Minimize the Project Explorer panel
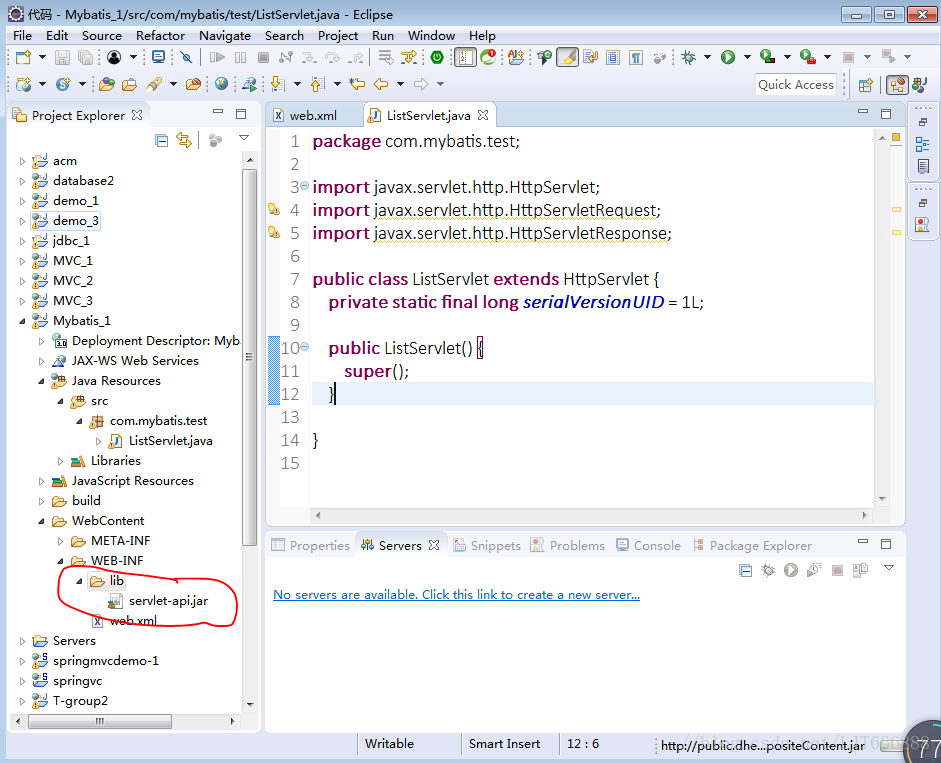The height and width of the screenshot is (763, 941). [218, 112]
